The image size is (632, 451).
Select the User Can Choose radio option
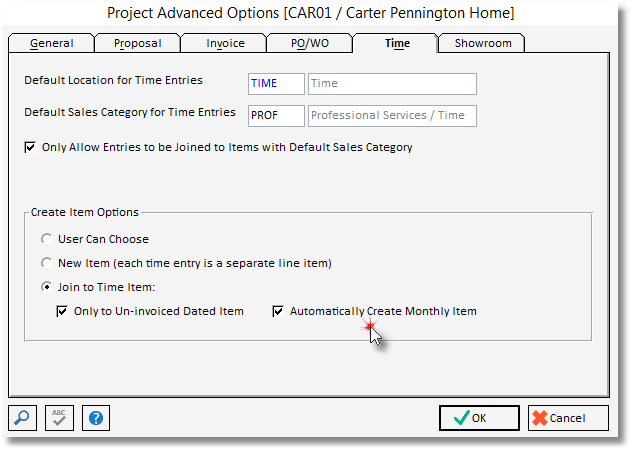pyautogui.click(x=46, y=240)
